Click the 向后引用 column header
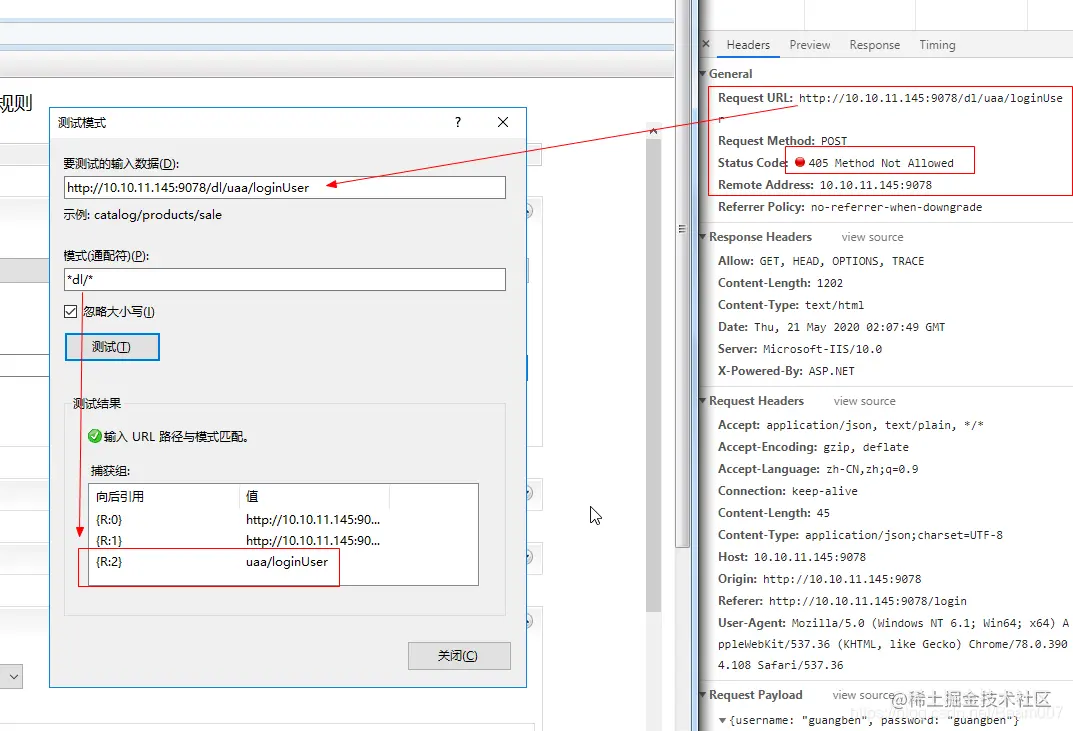This screenshot has height=731, width=1073. click(x=164, y=497)
